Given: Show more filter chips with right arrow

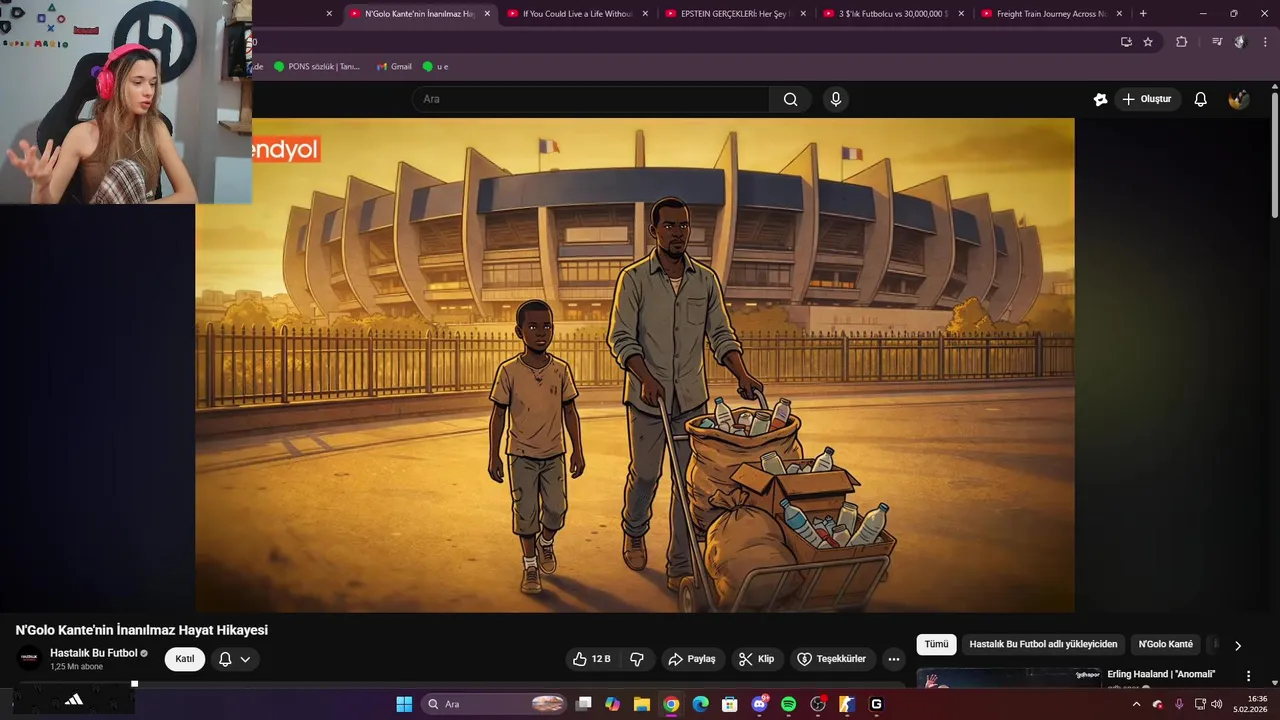Looking at the screenshot, I should (1237, 645).
